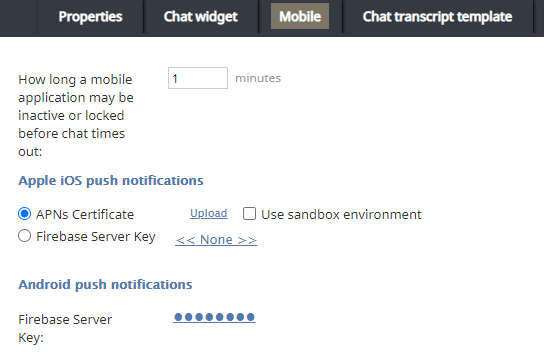Click the Apple iOS push notifications heading
Screen dimensions: 544x362
(x=111, y=181)
